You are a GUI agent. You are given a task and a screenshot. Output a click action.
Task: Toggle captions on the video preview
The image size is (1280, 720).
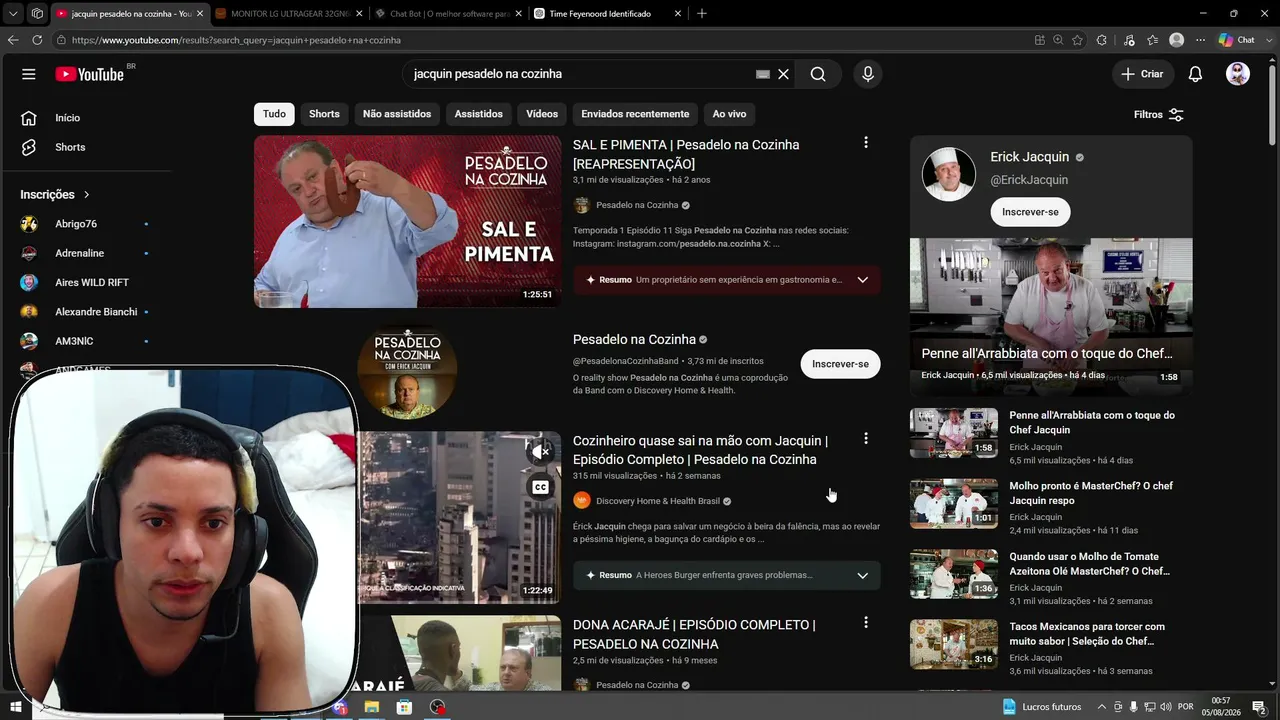[x=541, y=487]
